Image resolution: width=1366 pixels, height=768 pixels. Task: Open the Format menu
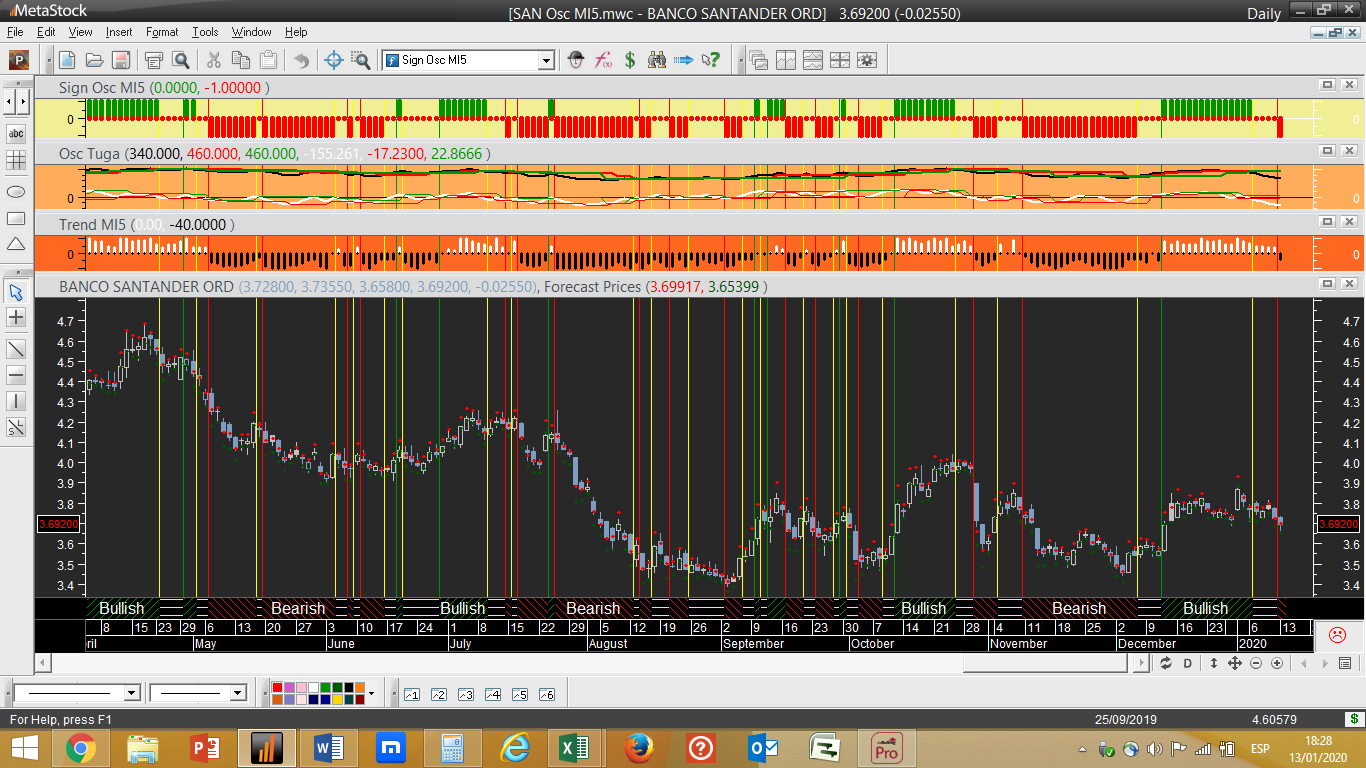(162, 32)
